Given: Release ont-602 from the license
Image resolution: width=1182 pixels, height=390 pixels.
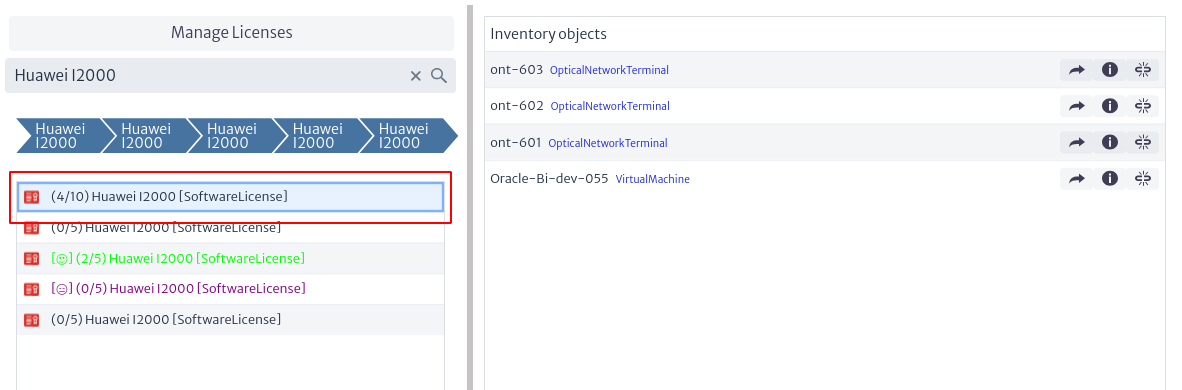Looking at the screenshot, I should click(1143, 106).
